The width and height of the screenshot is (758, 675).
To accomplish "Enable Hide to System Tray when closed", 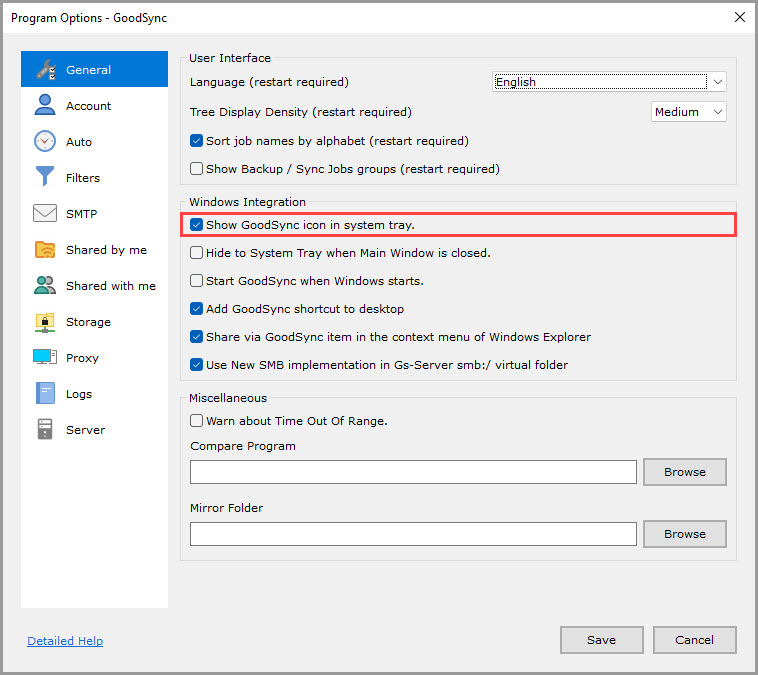I will (196, 253).
